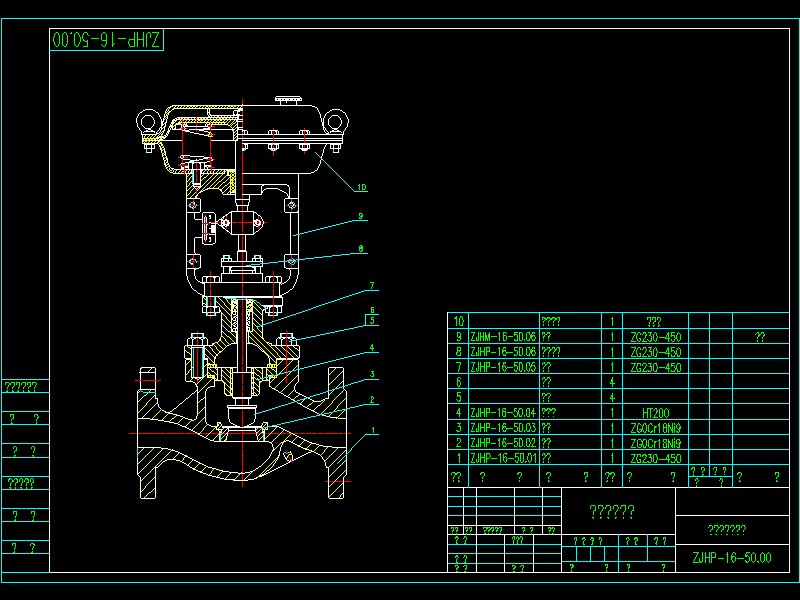Select callout number 9 near the yoke
Screen dimensions: 800x600
[360, 216]
